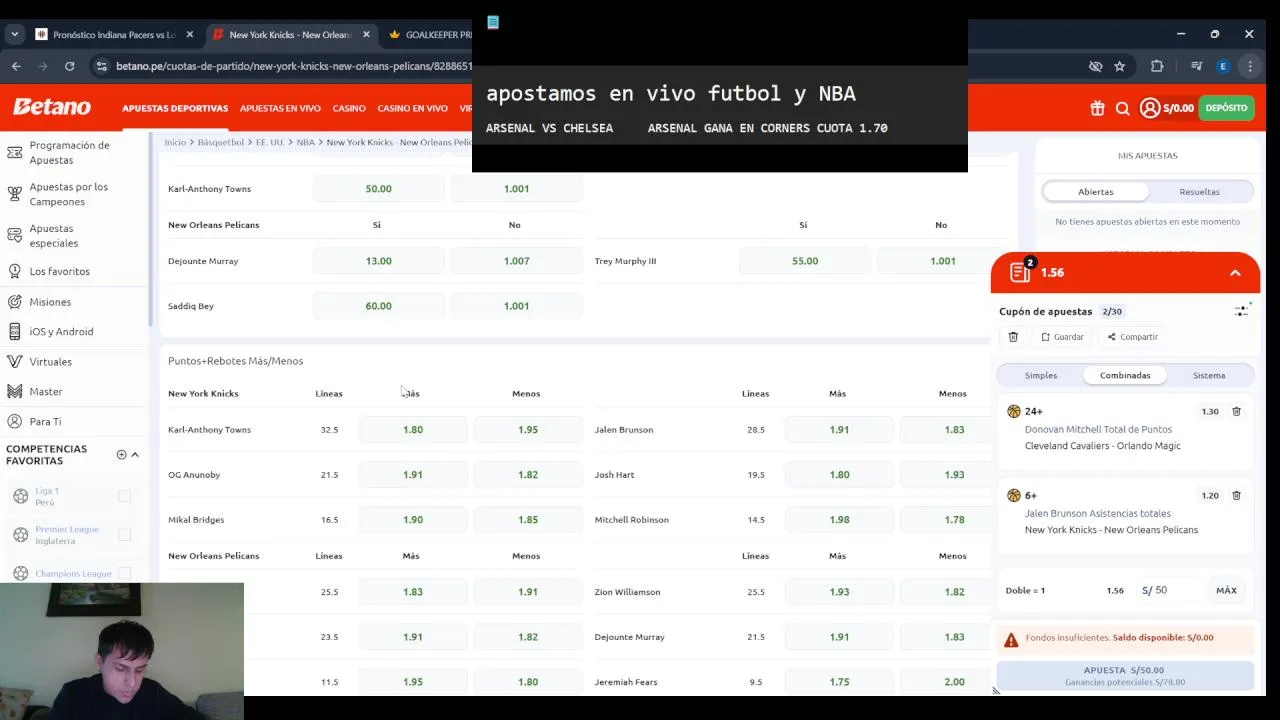Click the Apuestas especiales sidebar icon

coord(14,236)
